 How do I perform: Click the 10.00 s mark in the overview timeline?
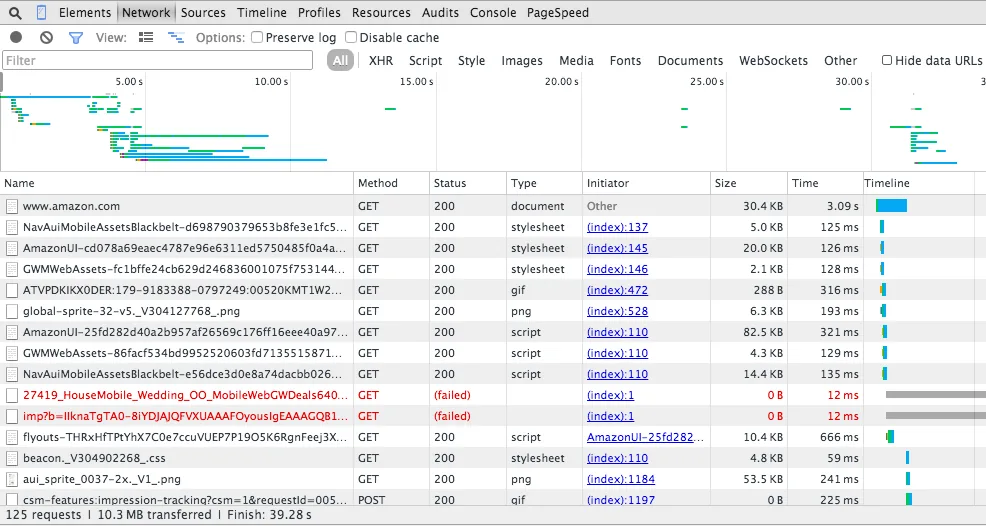point(271,82)
